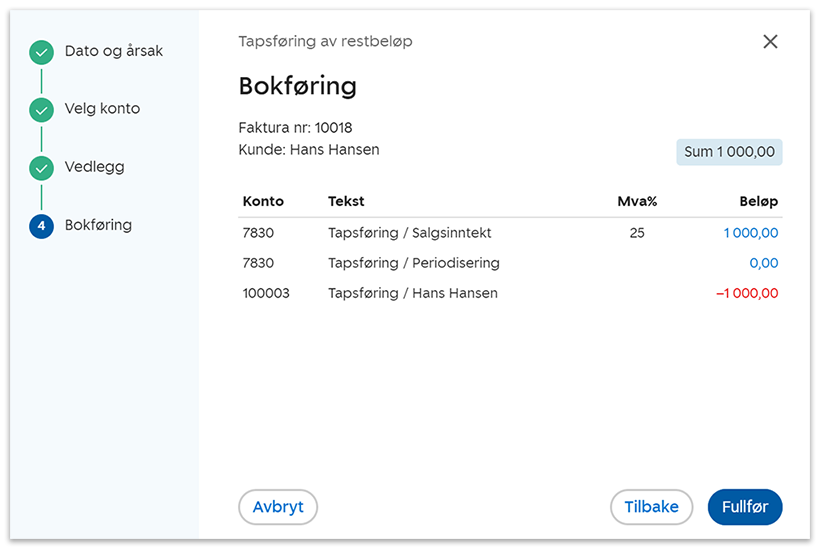Select the Tapsføring / Salgsinntekt row text
Image resolution: width=820 pixels, height=549 pixels.
409,233
